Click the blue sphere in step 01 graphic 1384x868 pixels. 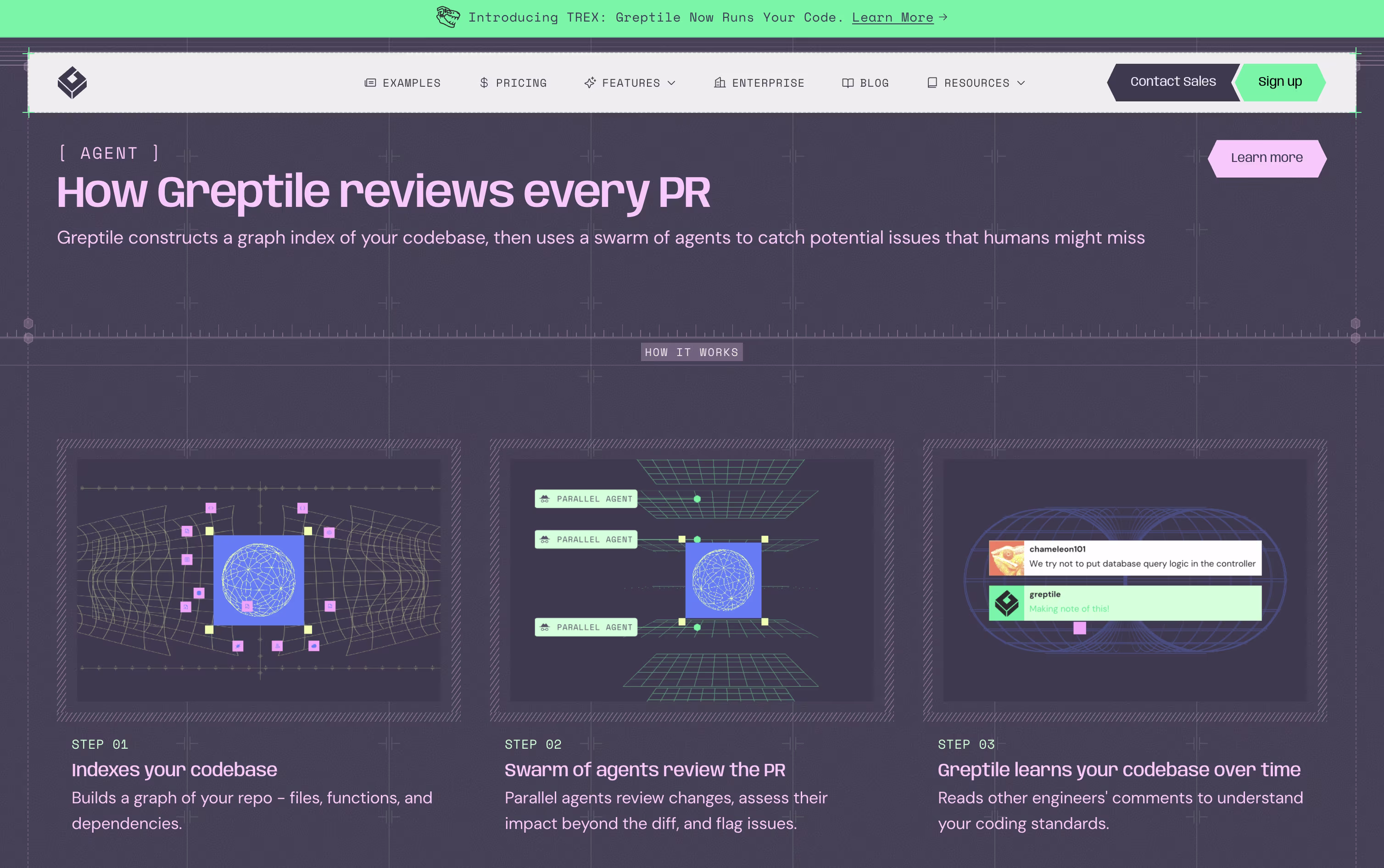(x=259, y=580)
